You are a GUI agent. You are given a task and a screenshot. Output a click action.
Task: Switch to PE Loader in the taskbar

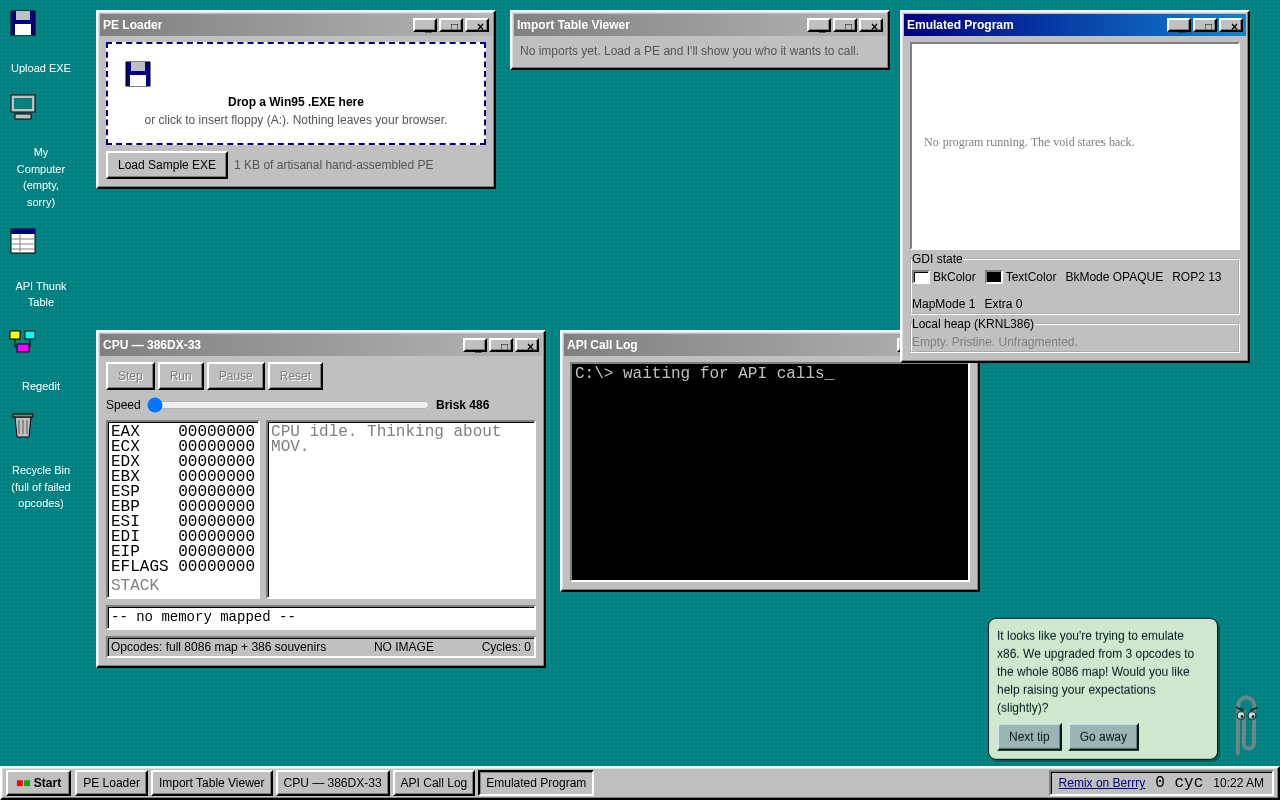point(111,783)
